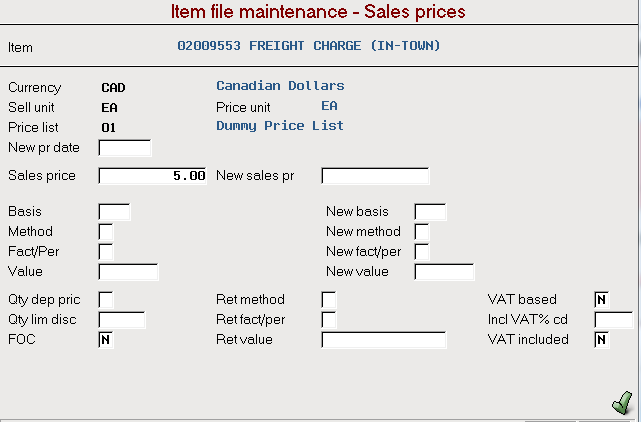The width and height of the screenshot is (641, 422).
Task: Click the Value input field
Action: pyautogui.click(x=128, y=272)
